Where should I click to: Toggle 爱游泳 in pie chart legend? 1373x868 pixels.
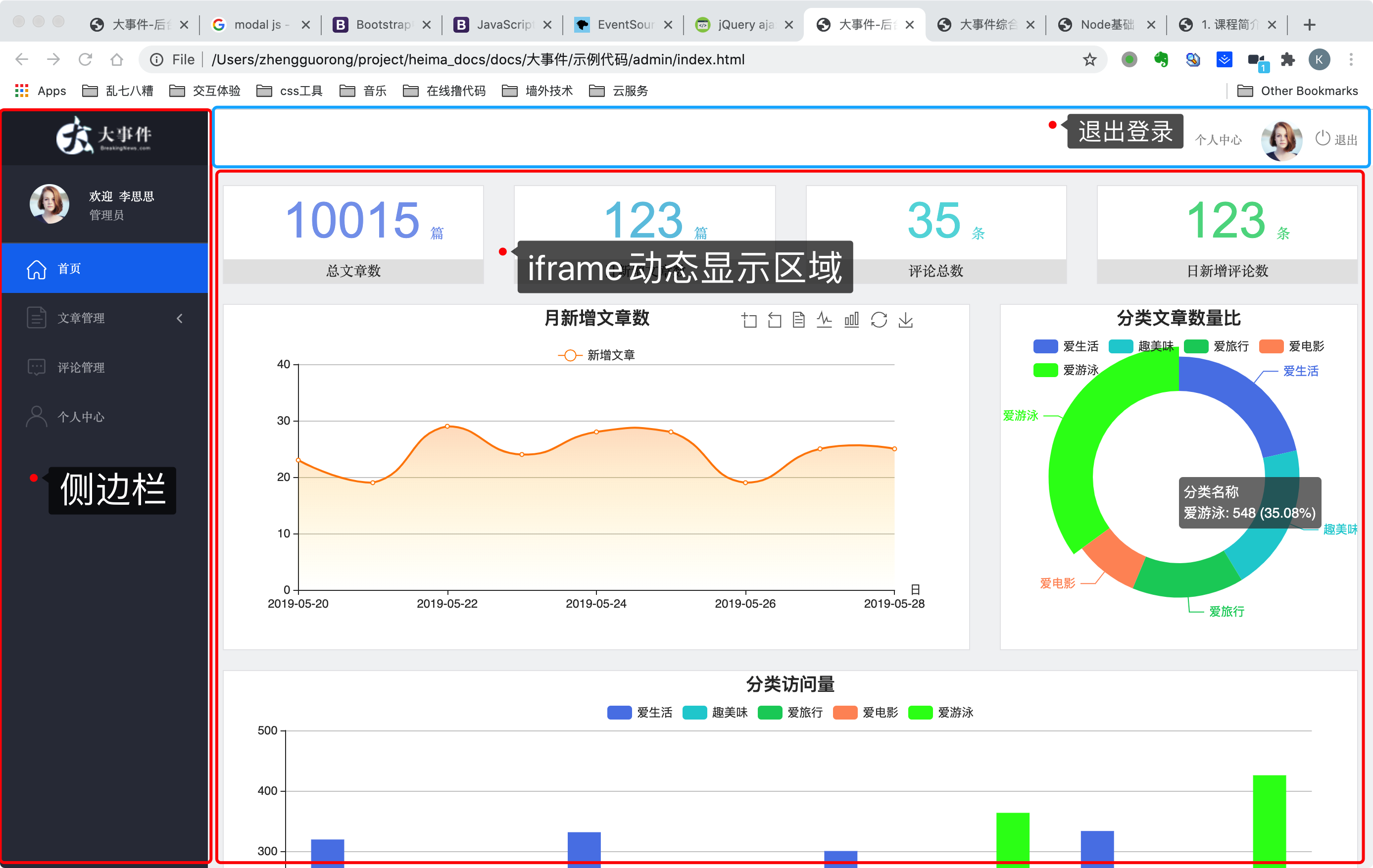(1066, 370)
